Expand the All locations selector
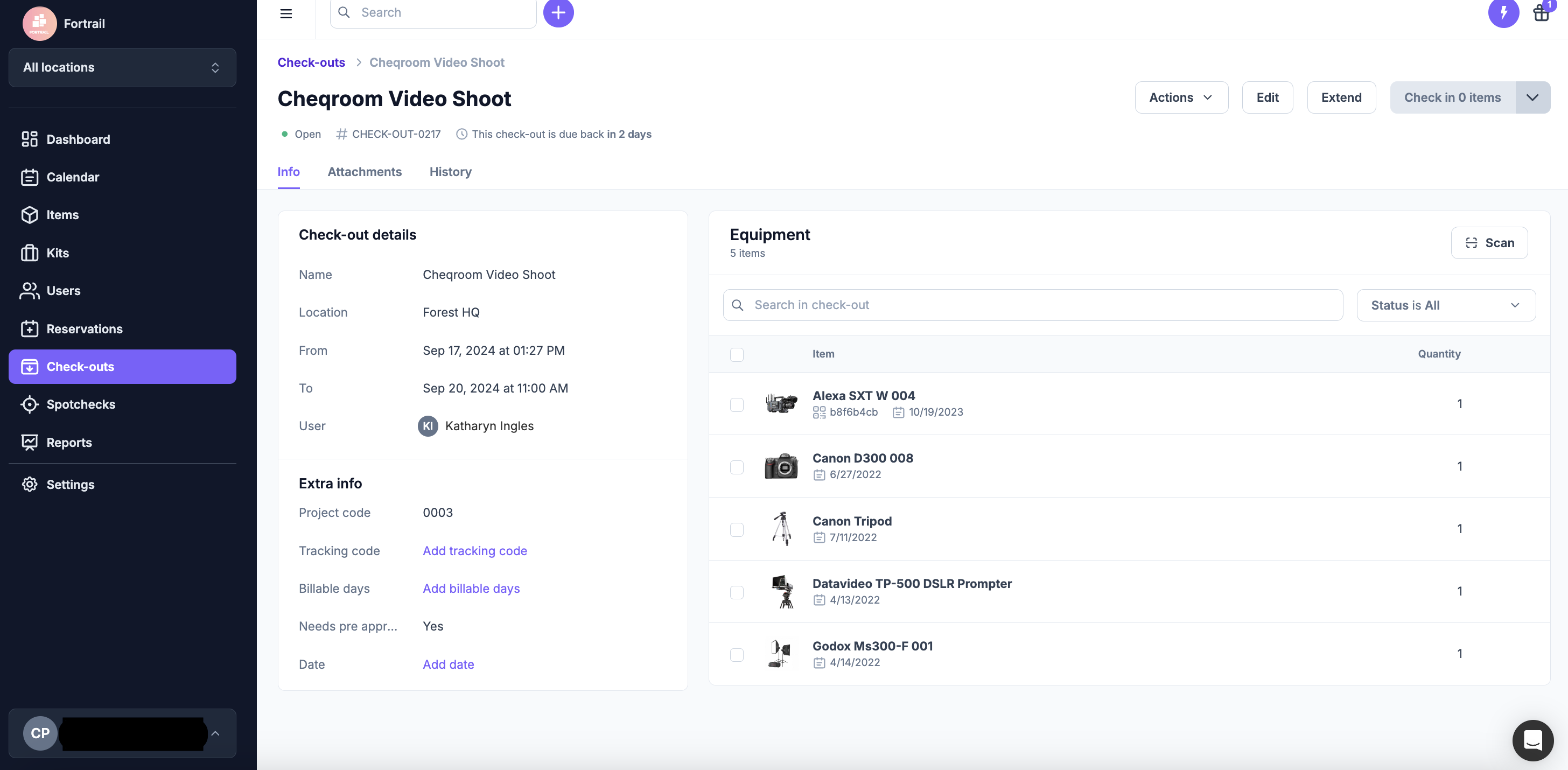1568x770 pixels. pos(122,67)
